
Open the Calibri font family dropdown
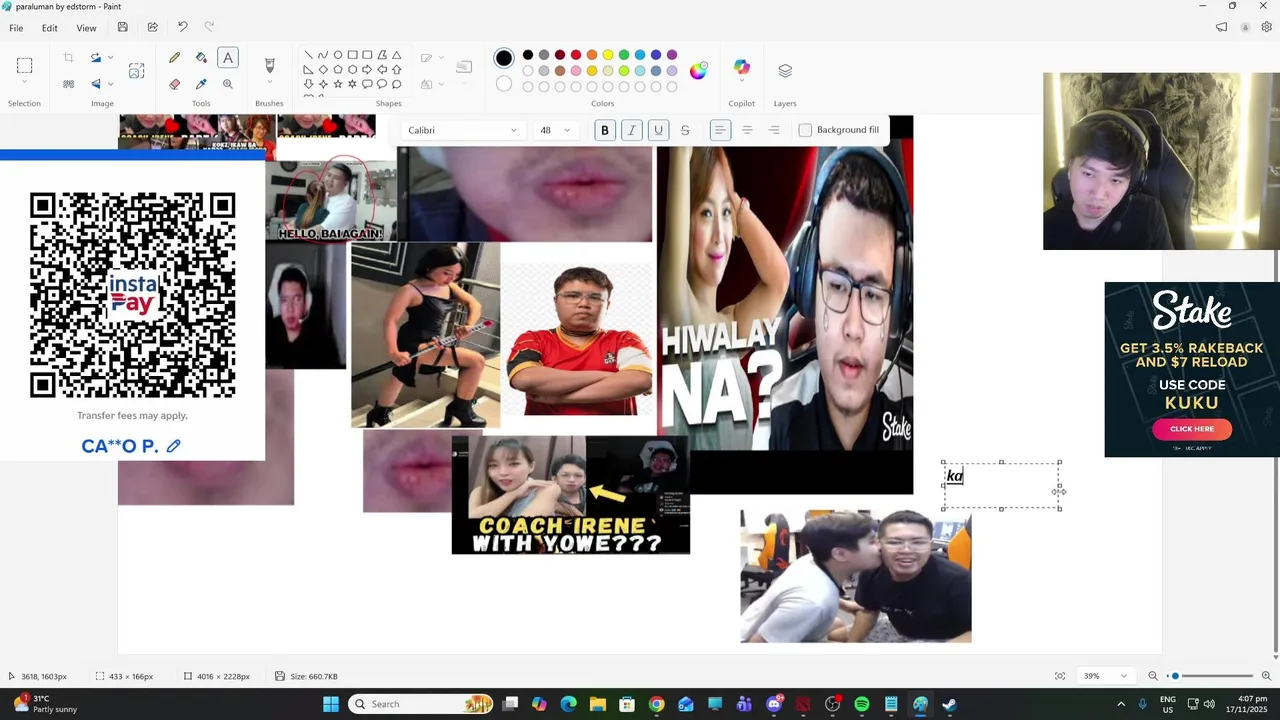(462, 130)
